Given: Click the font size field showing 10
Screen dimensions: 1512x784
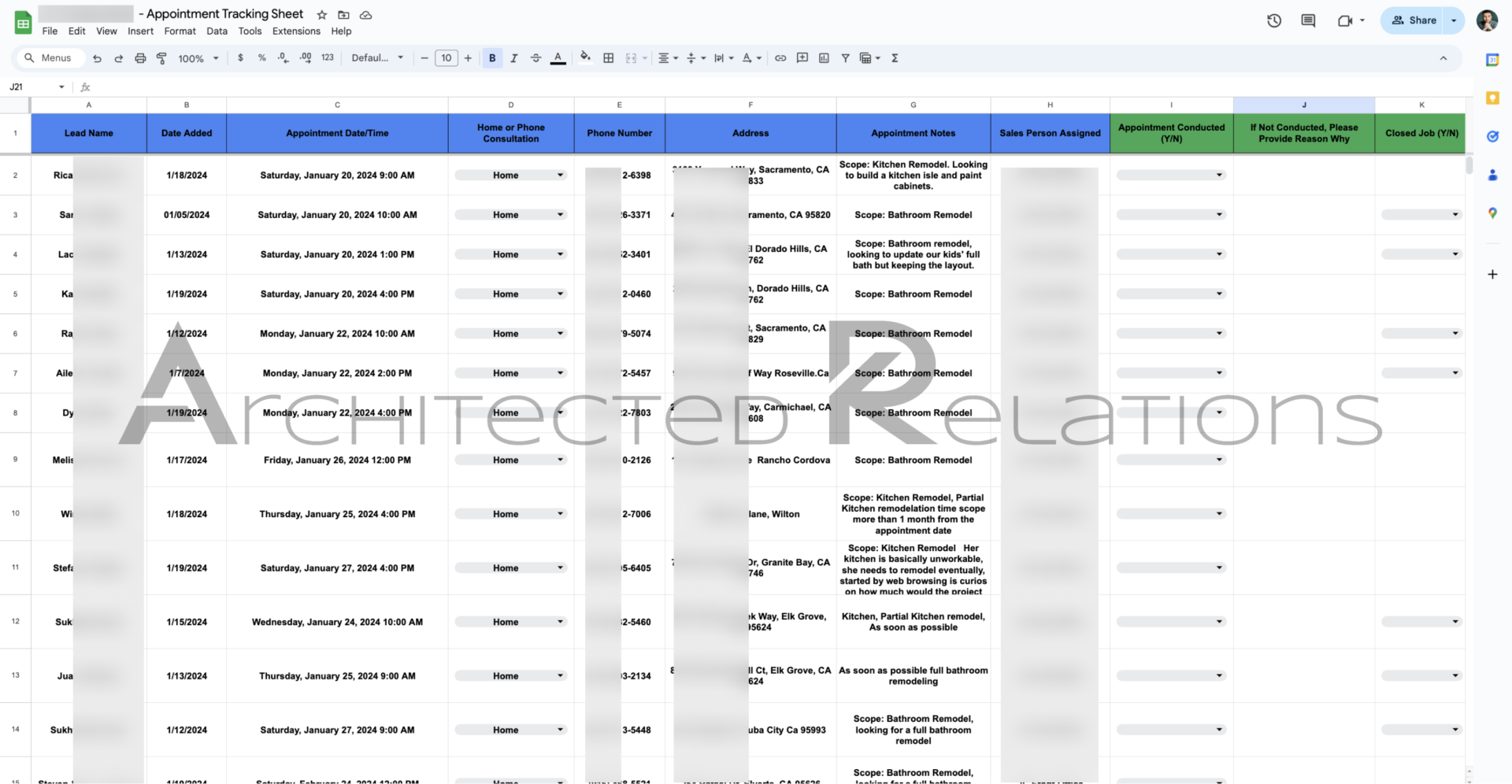Looking at the screenshot, I should (x=447, y=58).
